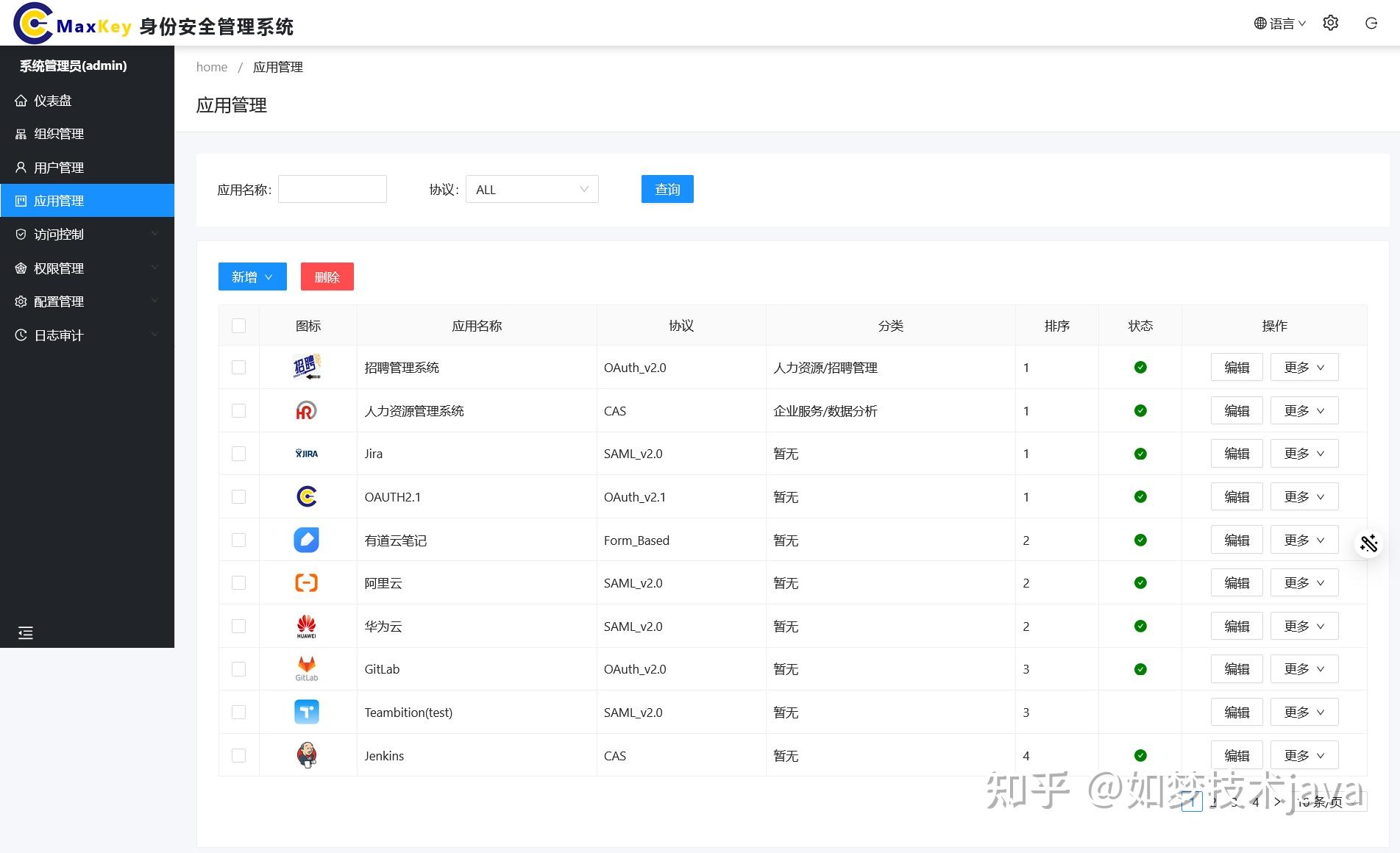Open the 仪表盘 dashboard page
1400x853 pixels.
53,100
